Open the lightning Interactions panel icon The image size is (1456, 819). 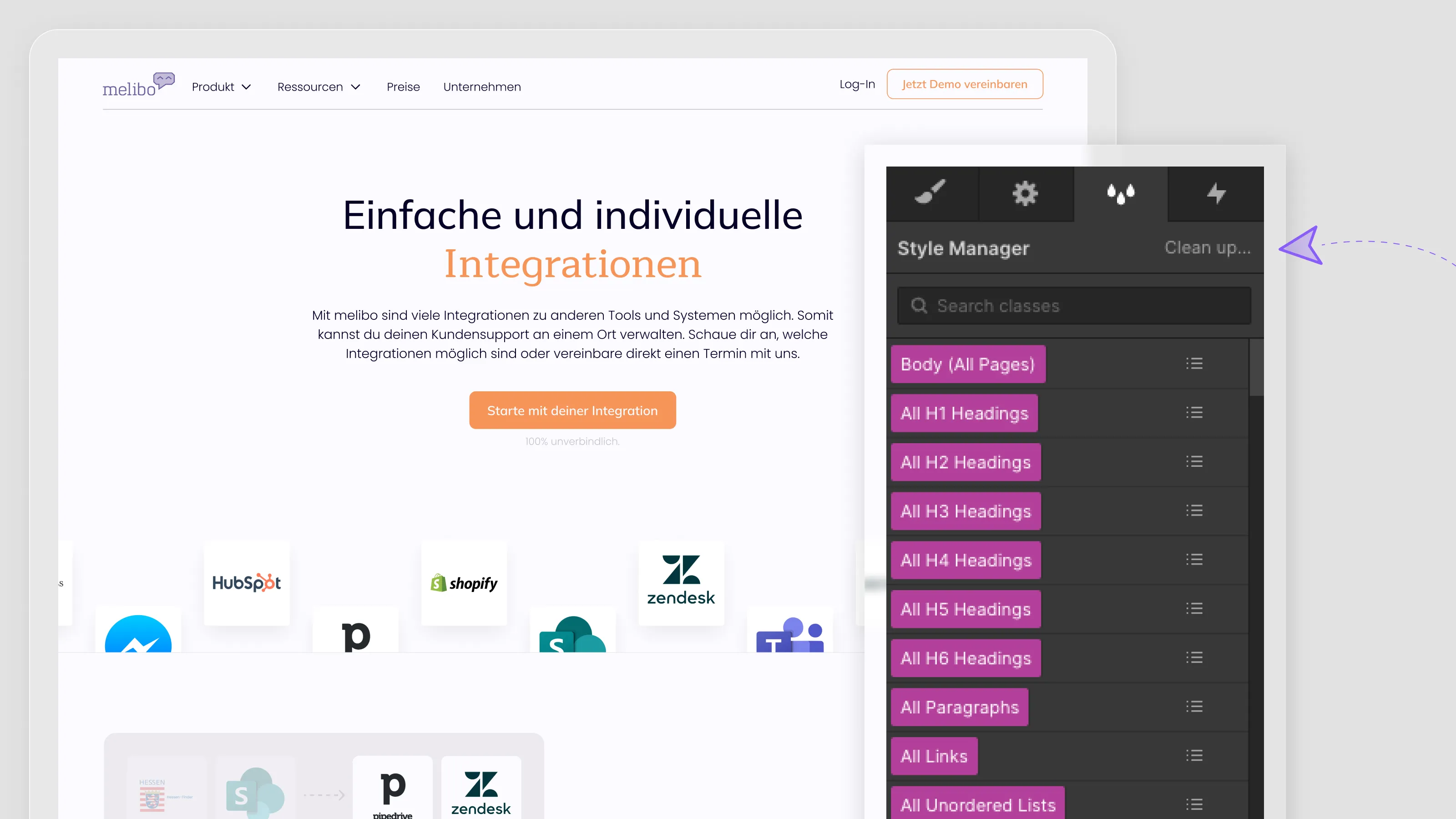(x=1215, y=194)
